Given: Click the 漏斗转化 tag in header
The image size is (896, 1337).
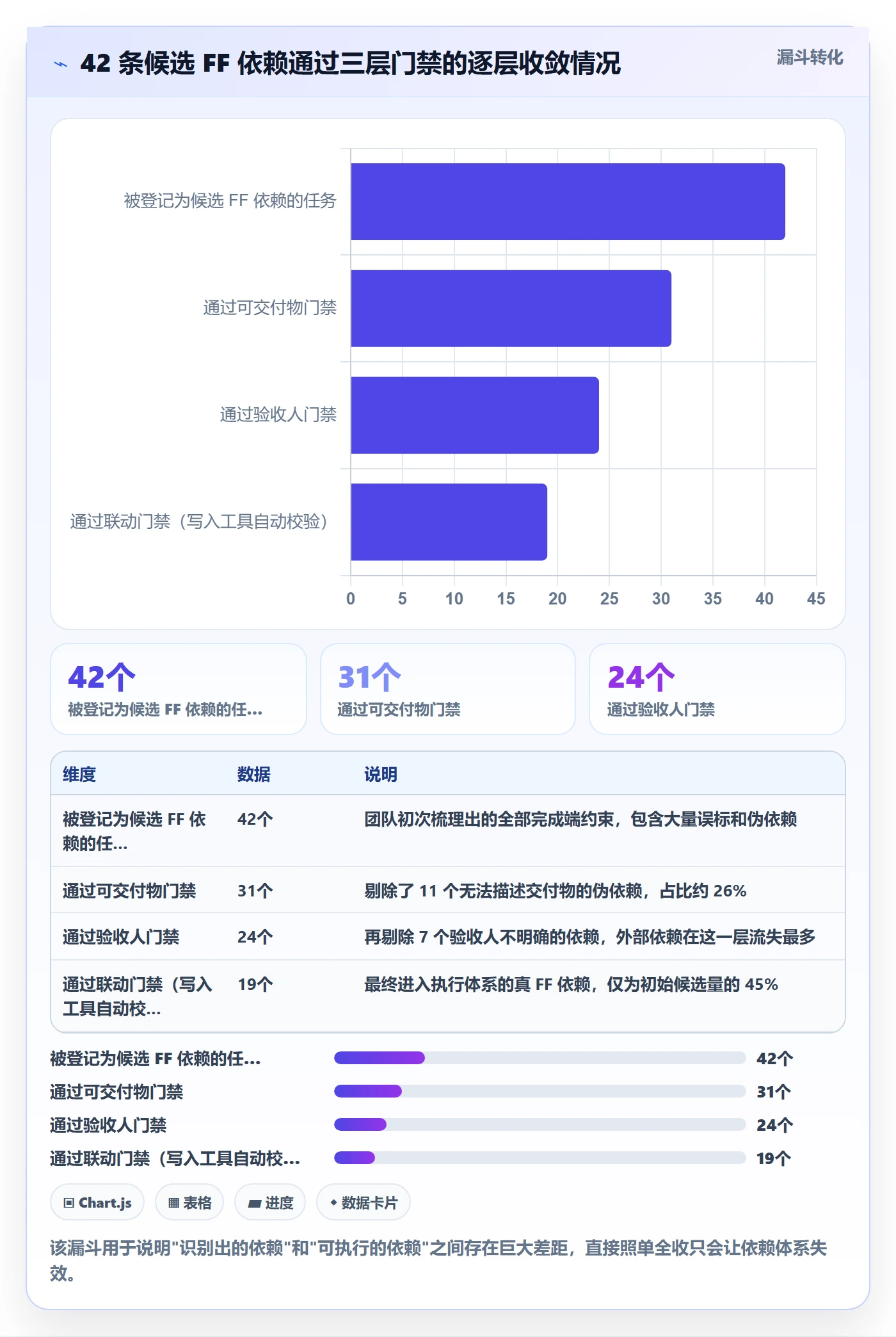Looking at the screenshot, I should click(x=810, y=58).
